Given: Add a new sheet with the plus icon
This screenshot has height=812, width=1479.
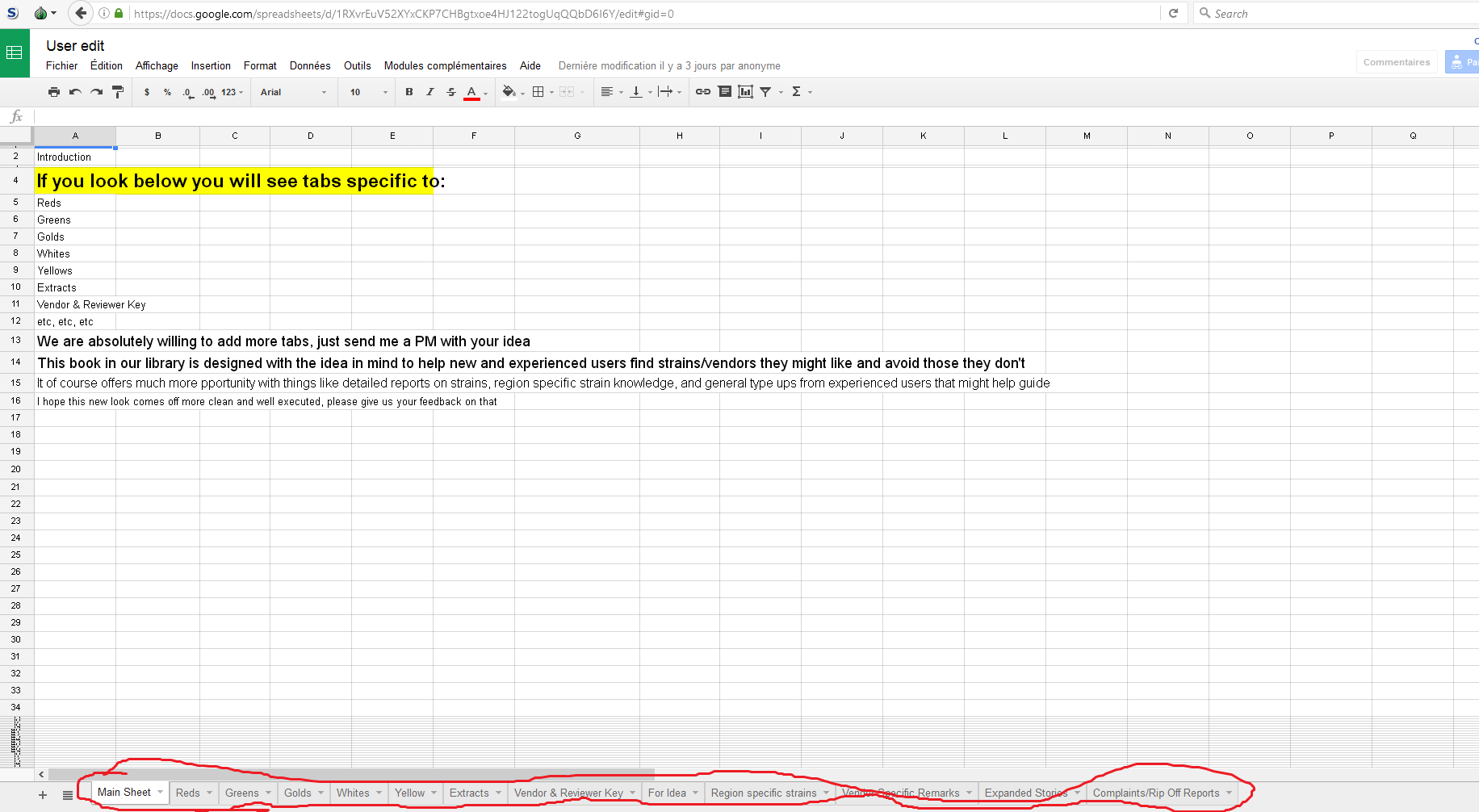Looking at the screenshot, I should click(x=43, y=795).
